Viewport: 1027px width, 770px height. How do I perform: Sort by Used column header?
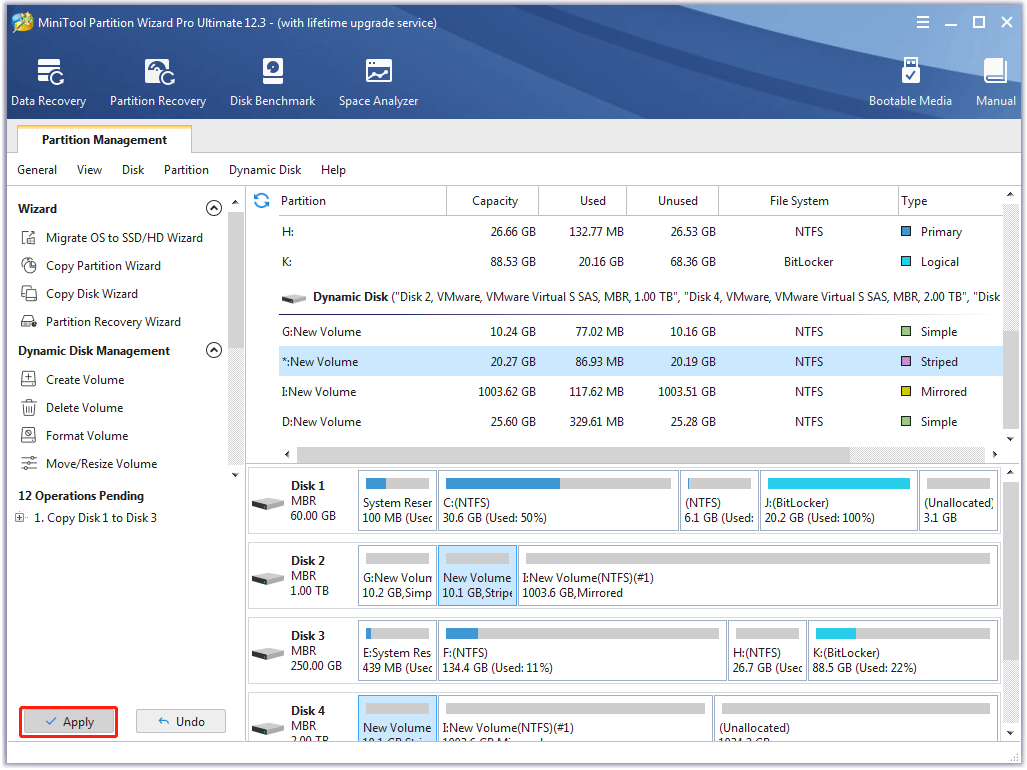583,201
